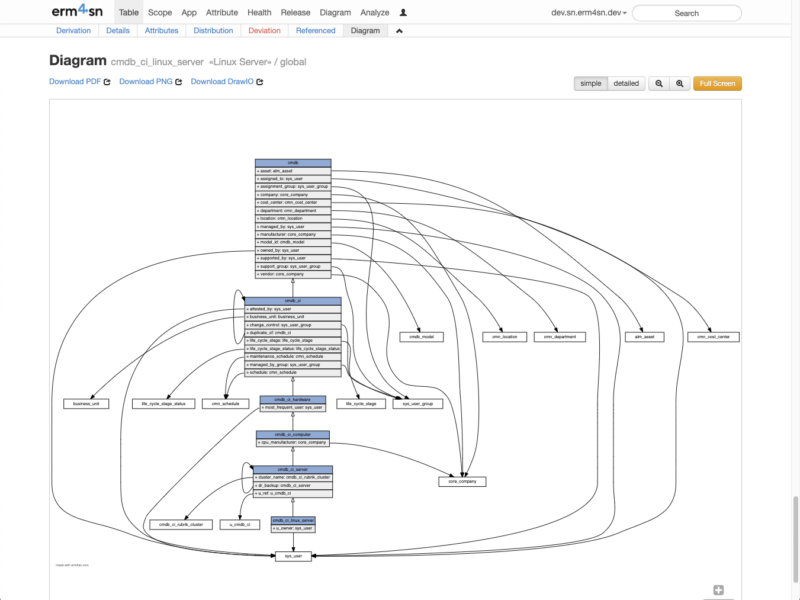Click inside the Search field

click(x=686, y=13)
